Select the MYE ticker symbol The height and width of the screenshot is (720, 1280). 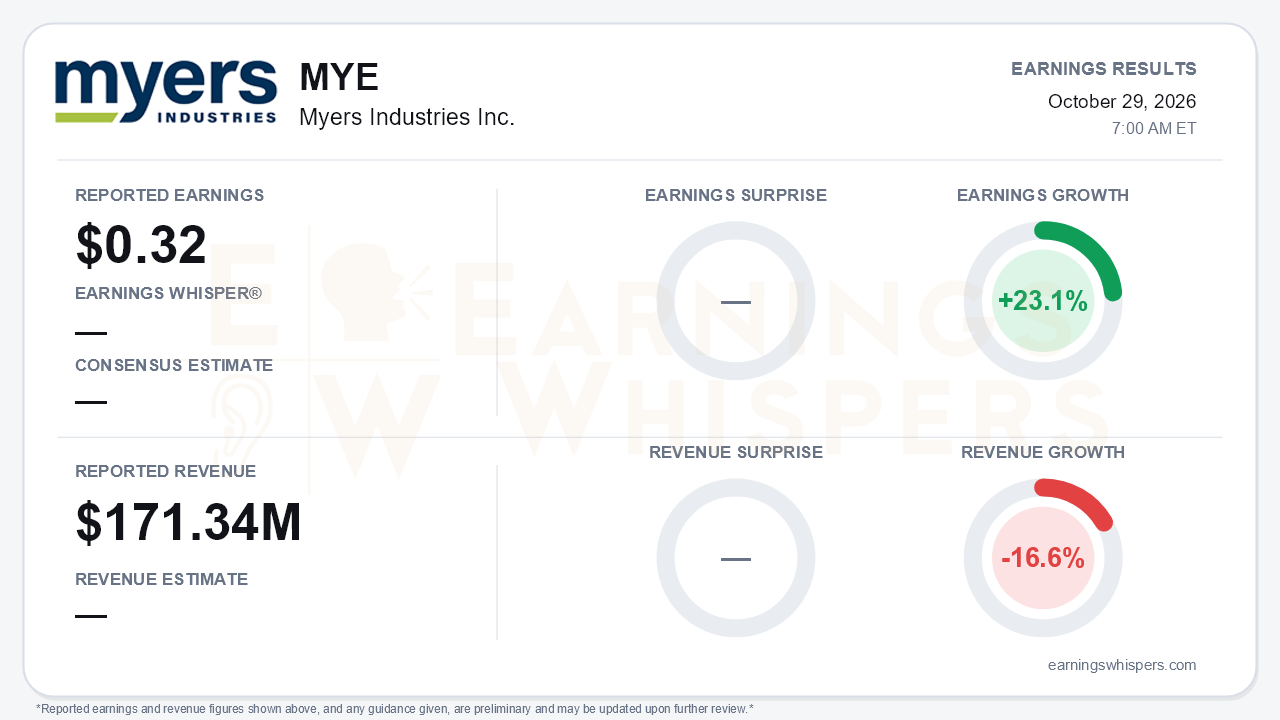(x=339, y=78)
